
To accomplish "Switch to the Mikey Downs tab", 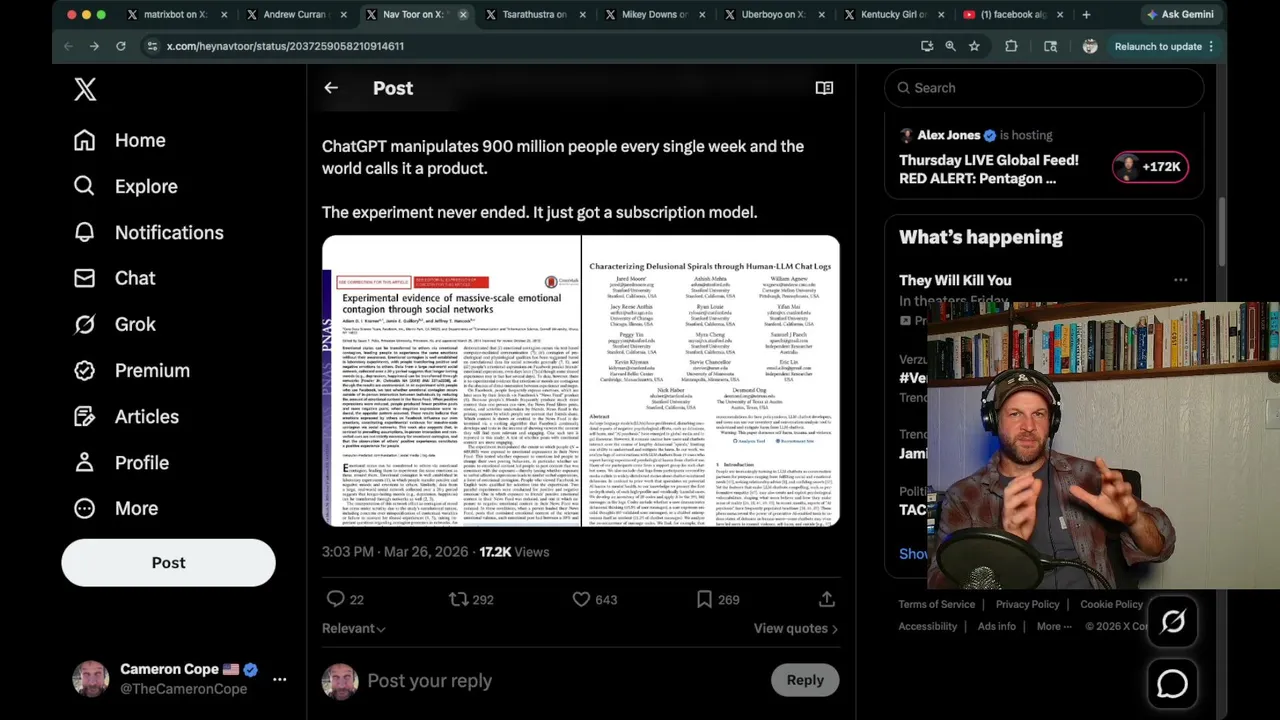I will point(654,15).
